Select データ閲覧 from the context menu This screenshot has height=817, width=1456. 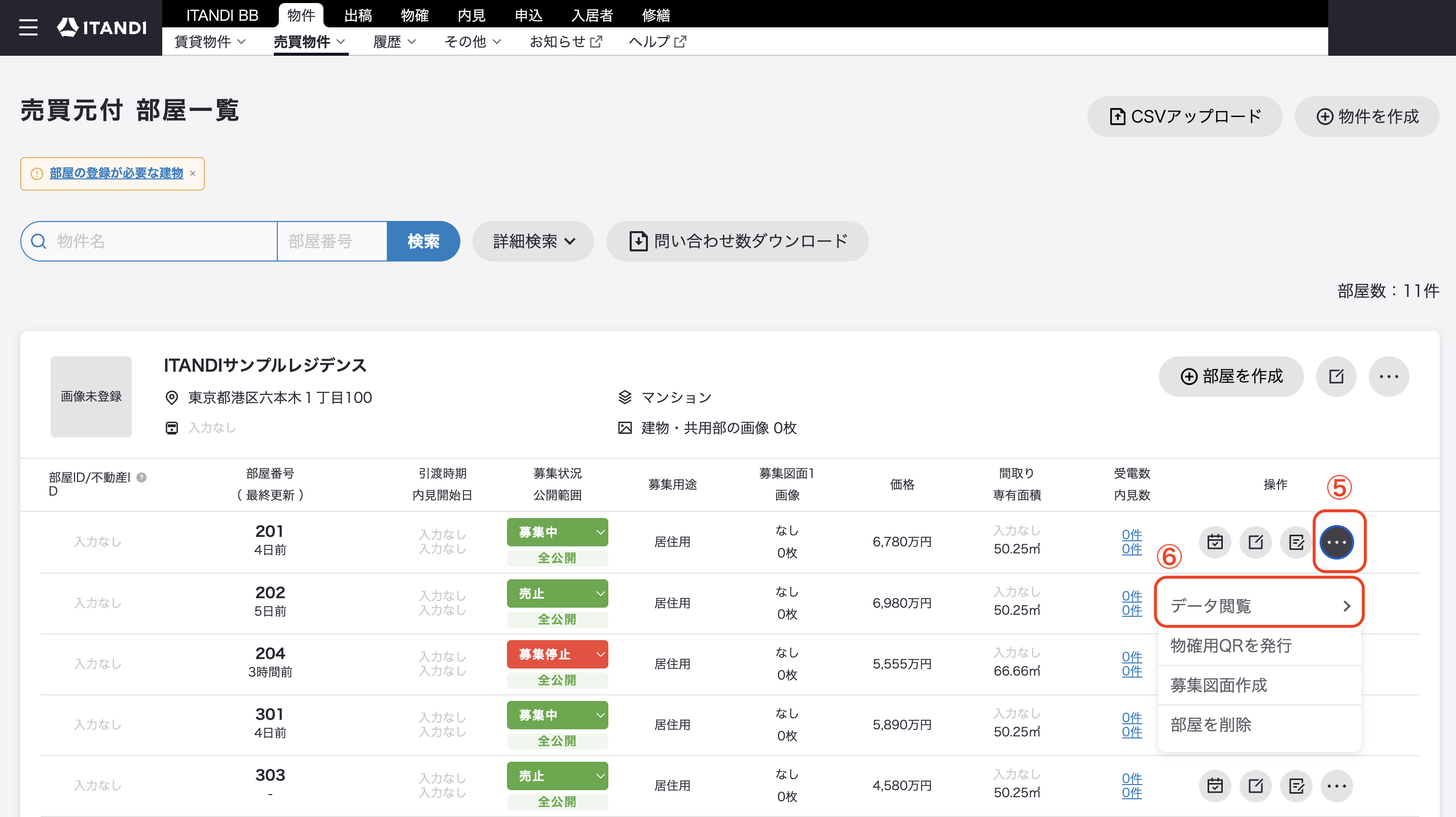pyautogui.click(x=1259, y=606)
